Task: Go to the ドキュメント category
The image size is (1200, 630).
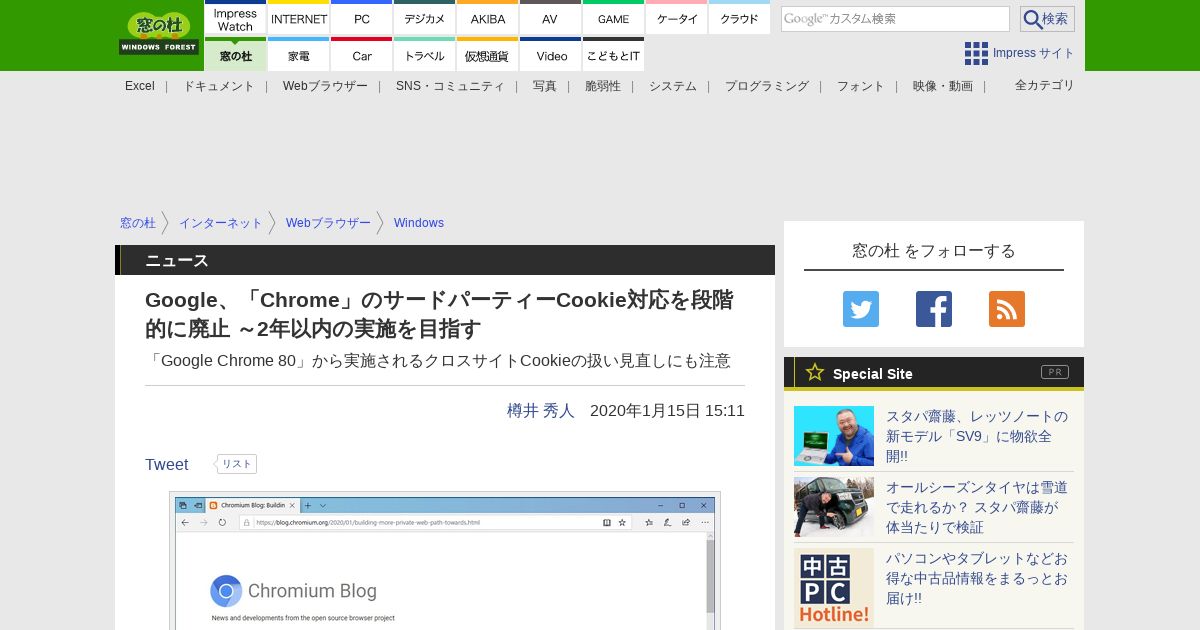Action: pyautogui.click(x=219, y=86)
